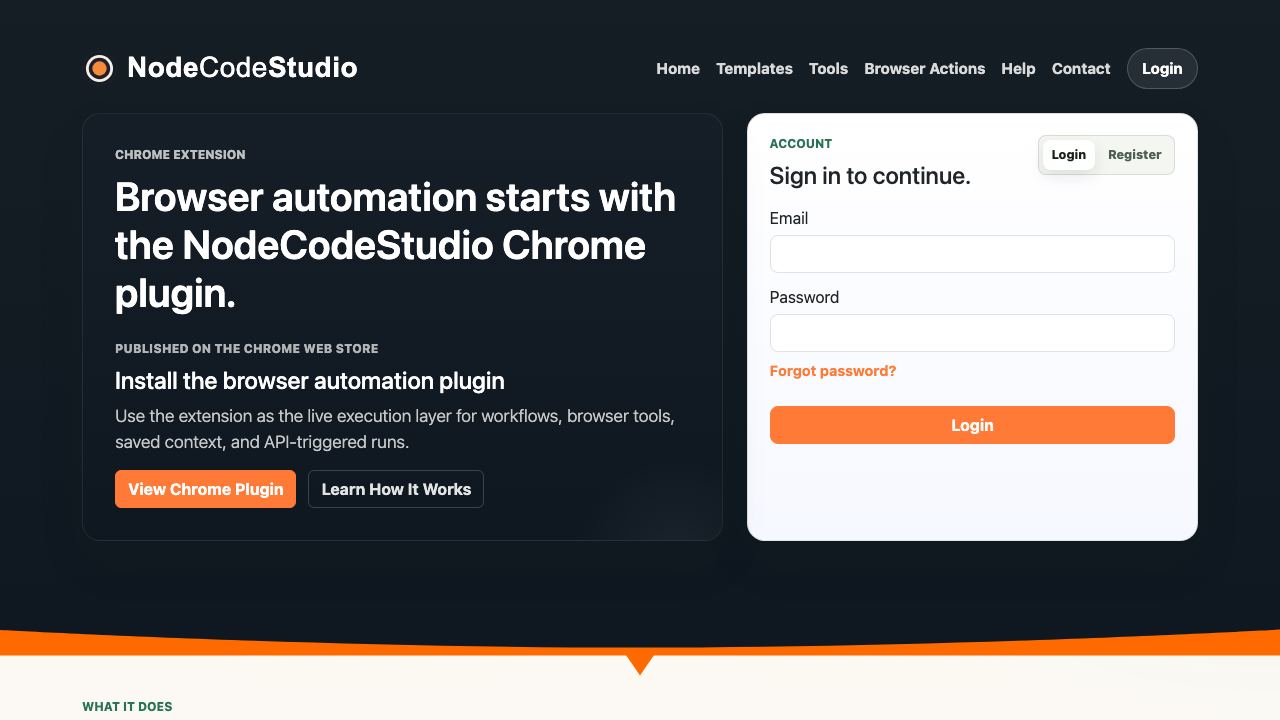Viewport: 1280px width, 720px height.
Task: Focus the Email input field
Action: [972, 254]
